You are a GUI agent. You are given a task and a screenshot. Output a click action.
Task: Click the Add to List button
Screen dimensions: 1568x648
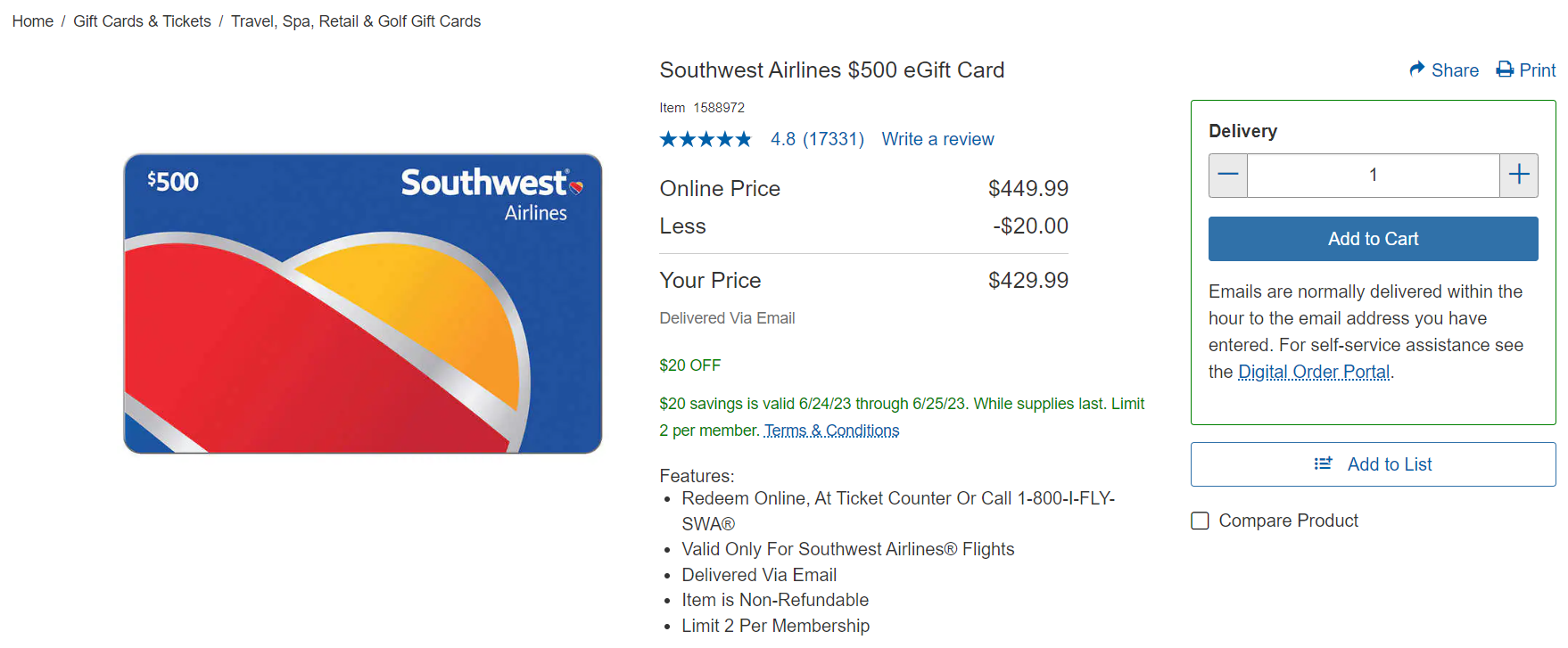click(1373, 463)
